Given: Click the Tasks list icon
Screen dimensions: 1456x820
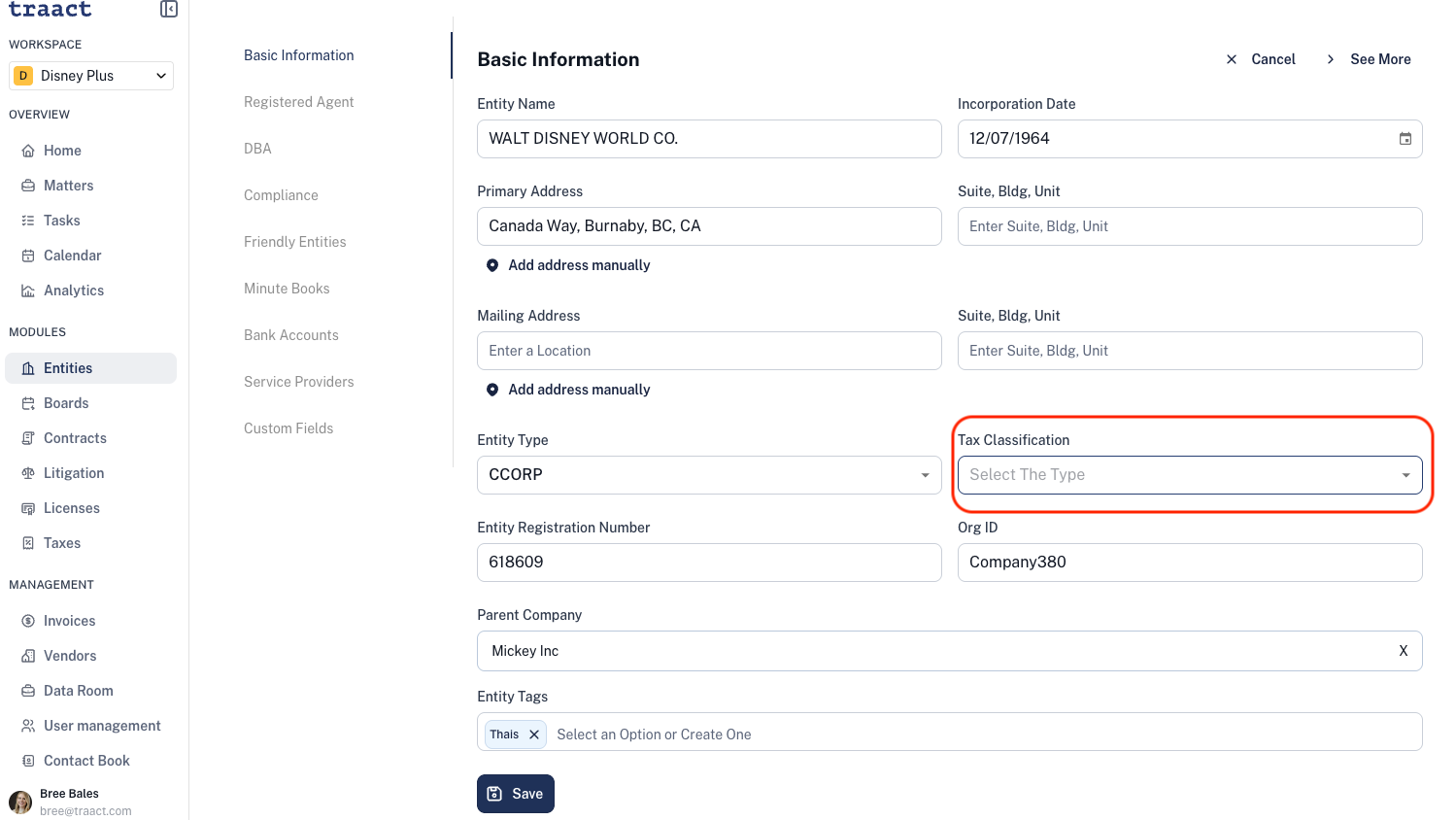Looking at the screenshot, I should tap(28, 221).
